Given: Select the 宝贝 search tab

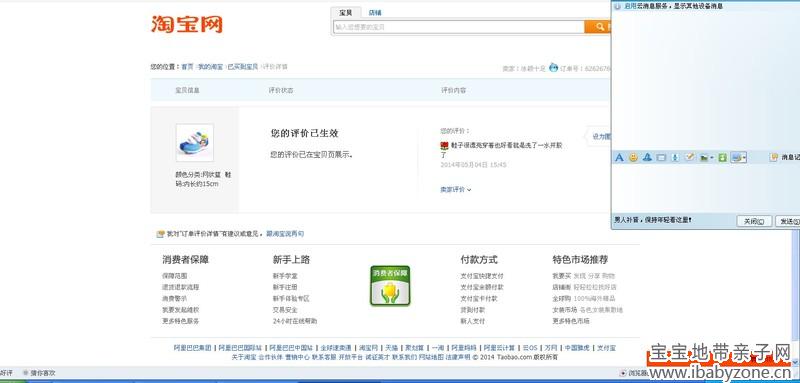Looking at the screenshot, I should (346, 13).
